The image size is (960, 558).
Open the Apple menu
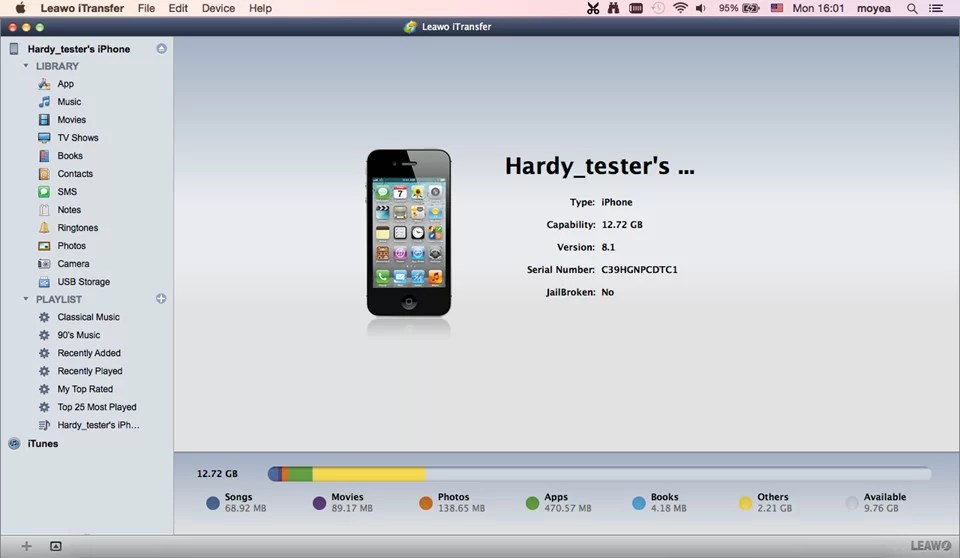click(20, 8)
